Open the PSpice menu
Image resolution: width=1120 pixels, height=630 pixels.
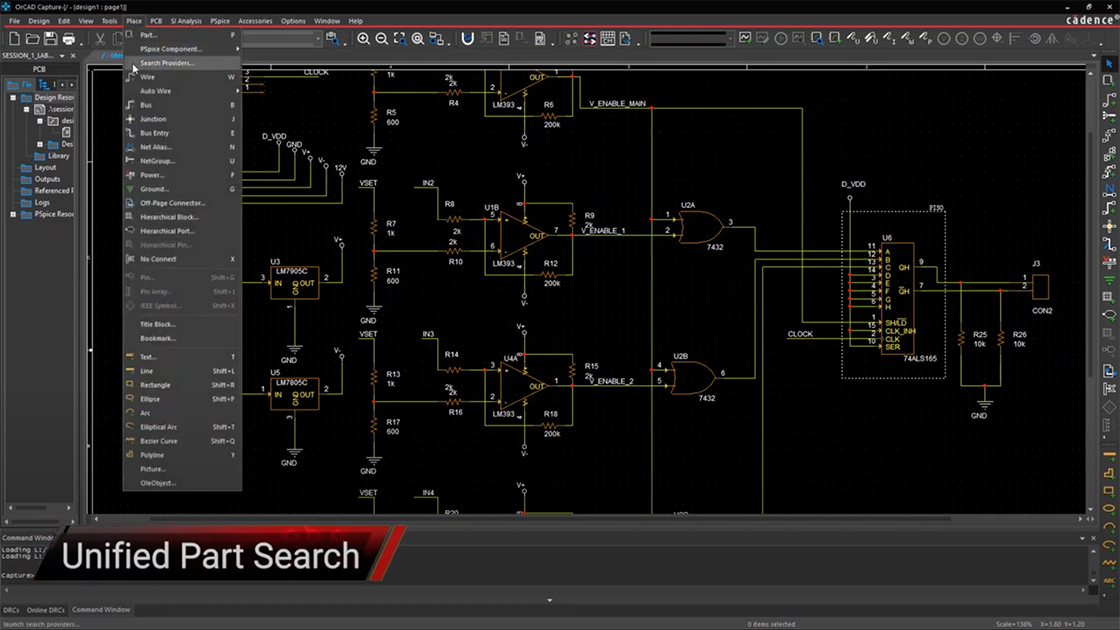[x=220, y=21]
